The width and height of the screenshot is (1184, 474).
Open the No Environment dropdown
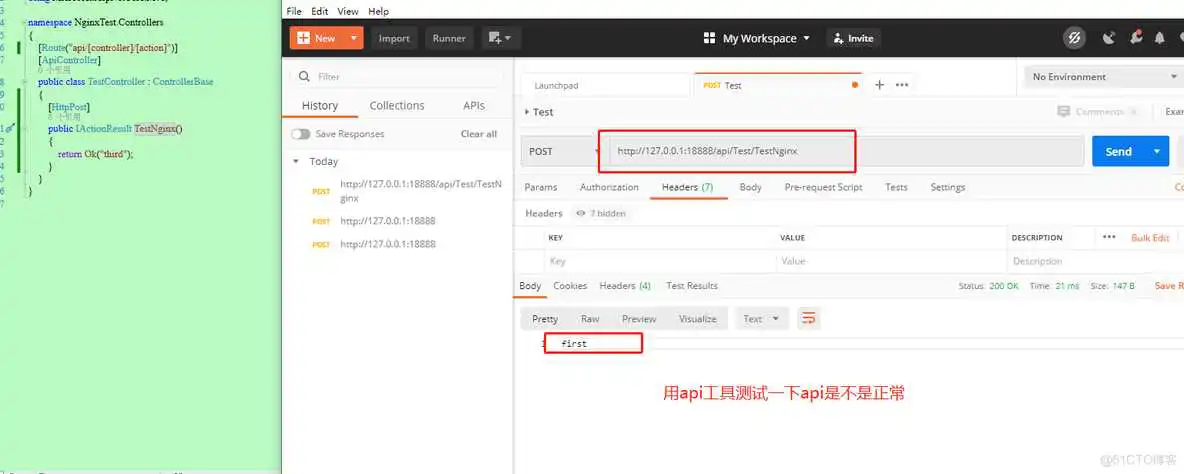[x=1102, y=77]
